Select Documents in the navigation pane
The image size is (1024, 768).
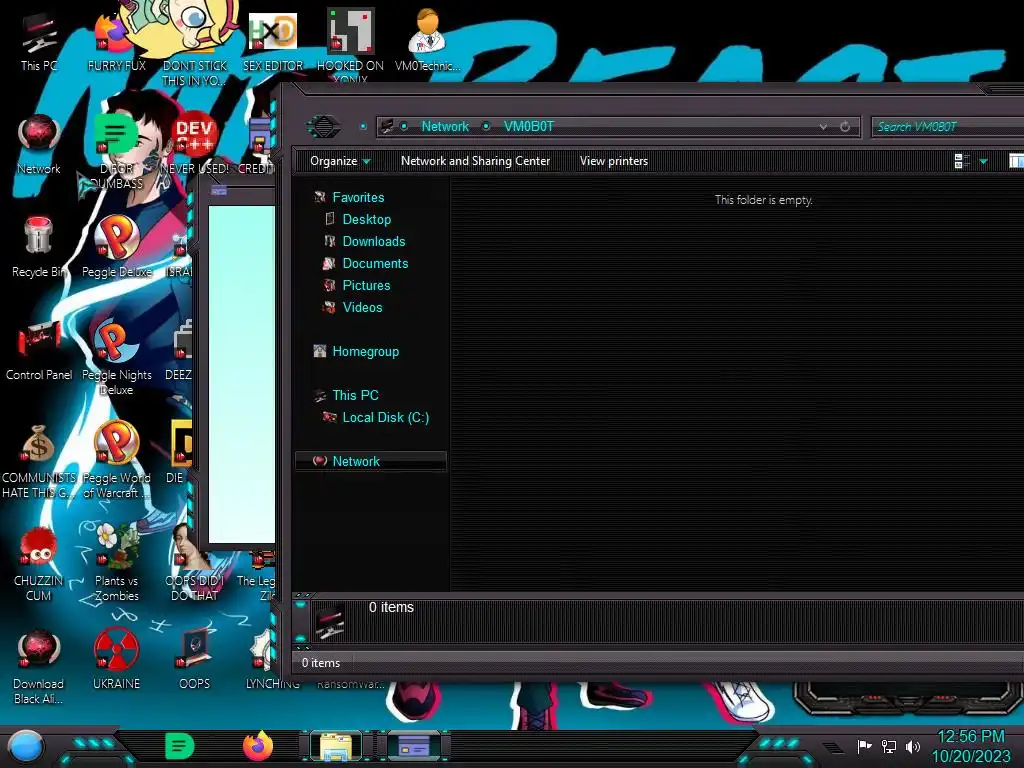(x=375, y=263)
